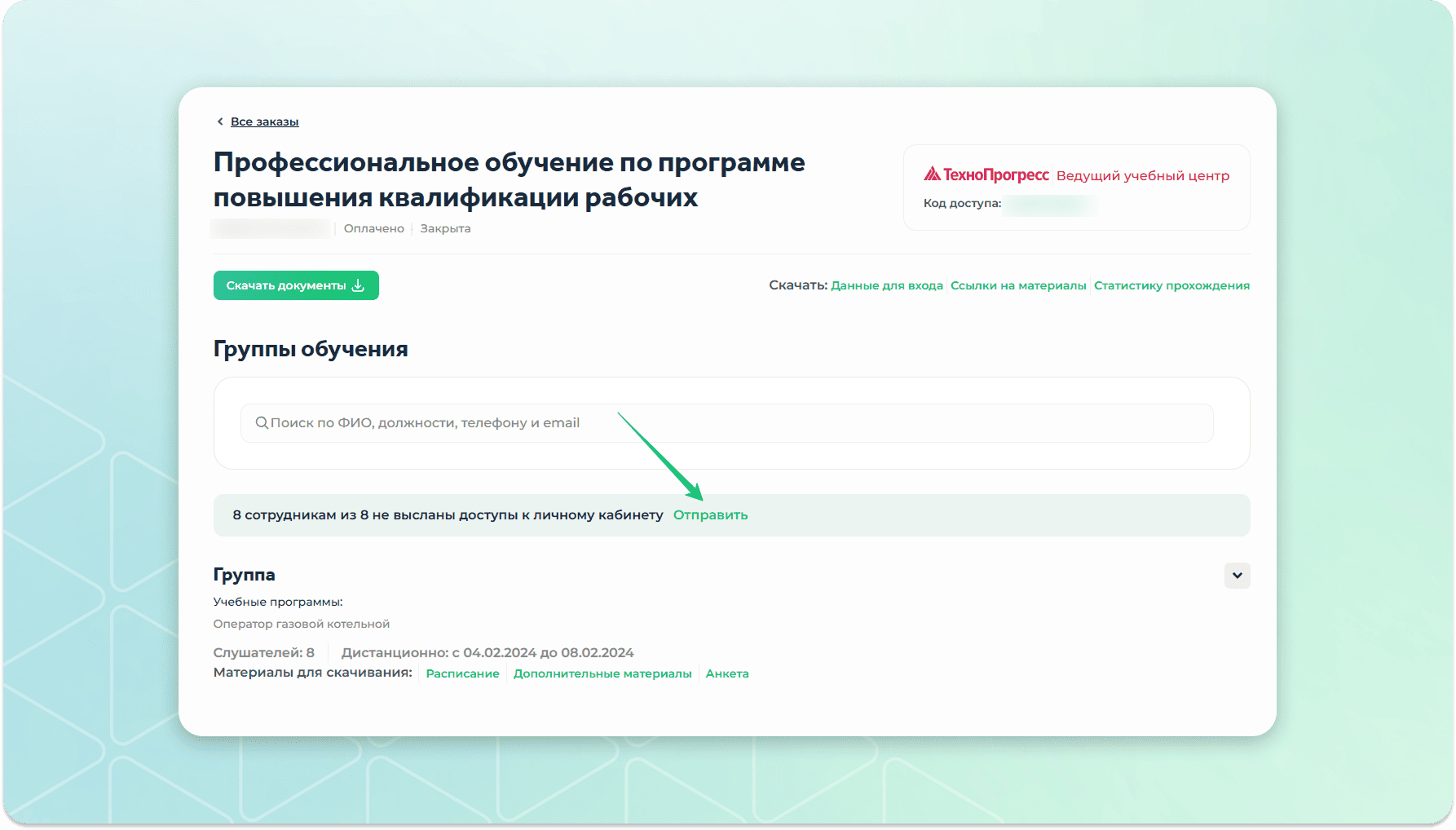Open Ссылки на материалы link

coord(1018,285)
